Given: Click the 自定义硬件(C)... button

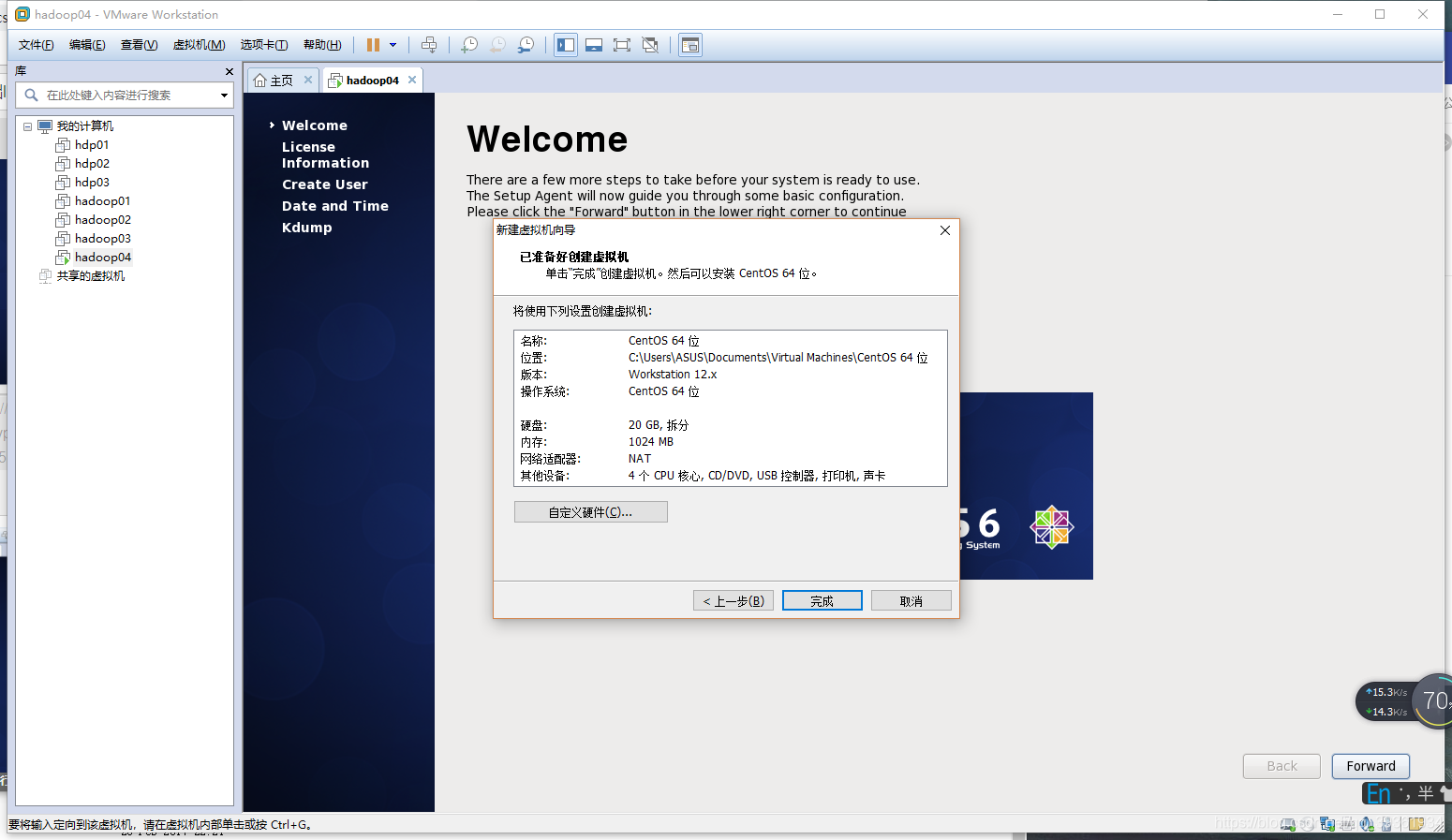Looking at the screenshot, I should (x=591, y=512).
